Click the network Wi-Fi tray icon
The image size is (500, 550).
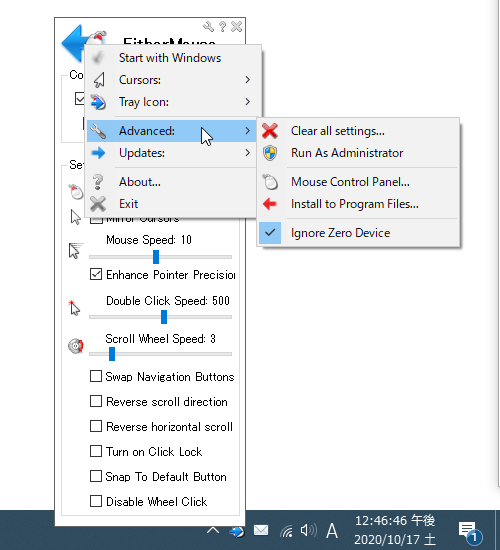(286, 531)
